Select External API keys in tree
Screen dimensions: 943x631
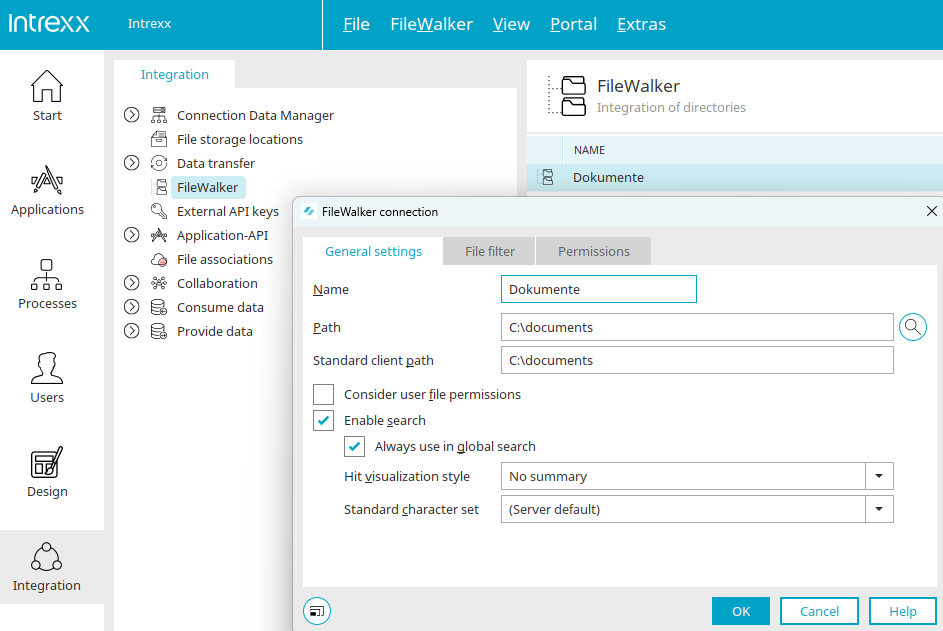point(227,211)
